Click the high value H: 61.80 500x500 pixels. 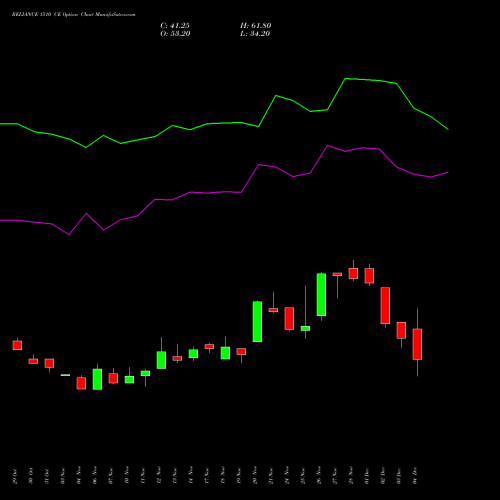256,26
